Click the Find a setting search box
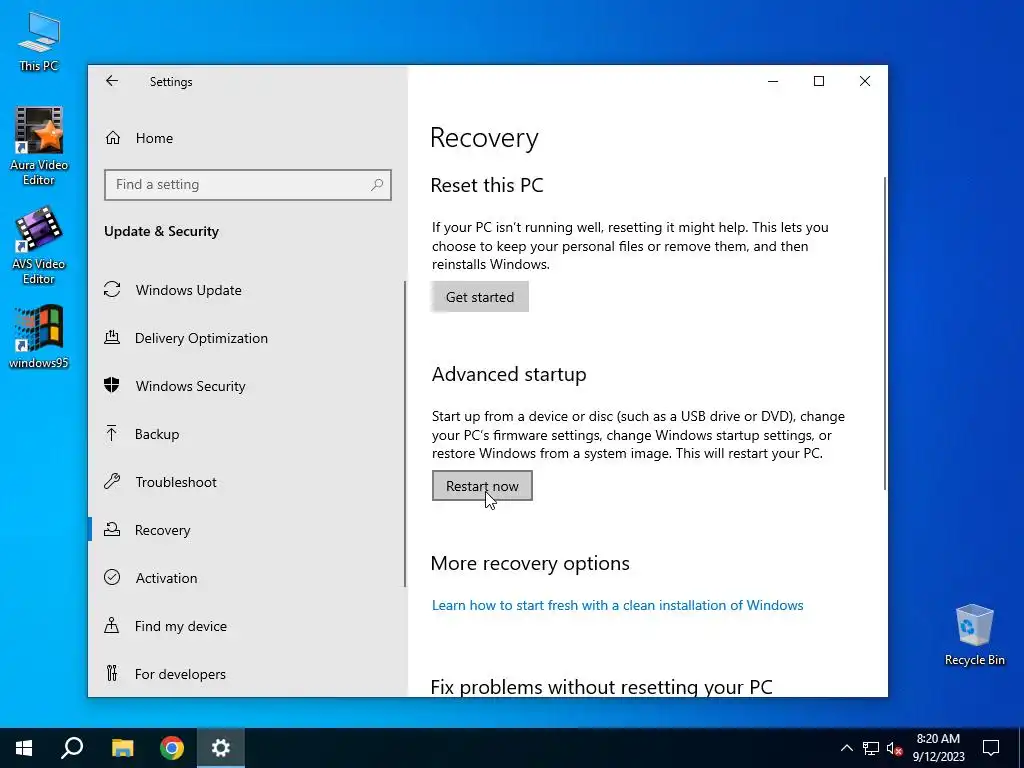The height and width of the screenshot is (768, 1024). point(248,185)
